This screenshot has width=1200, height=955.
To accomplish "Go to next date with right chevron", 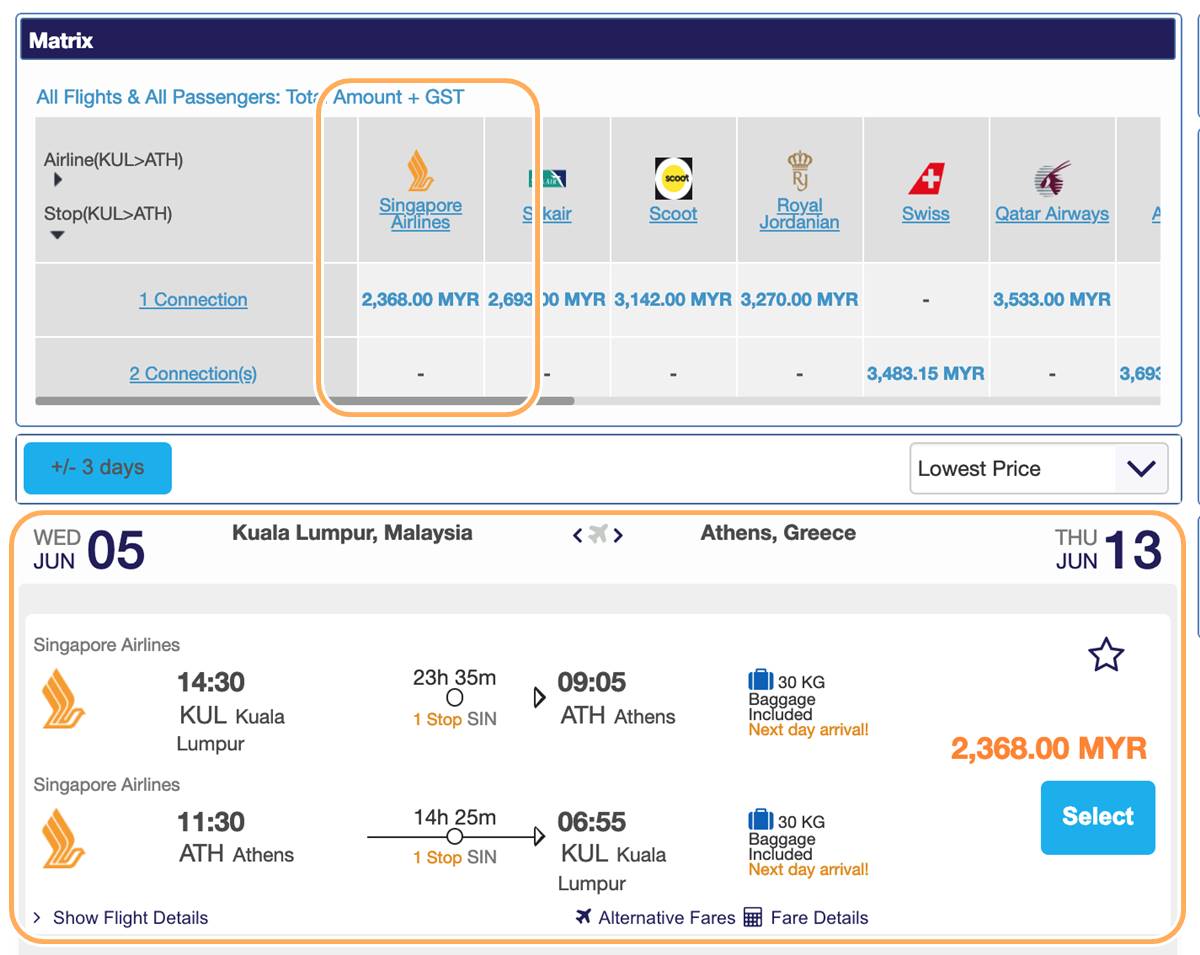I will pos(618,535).
